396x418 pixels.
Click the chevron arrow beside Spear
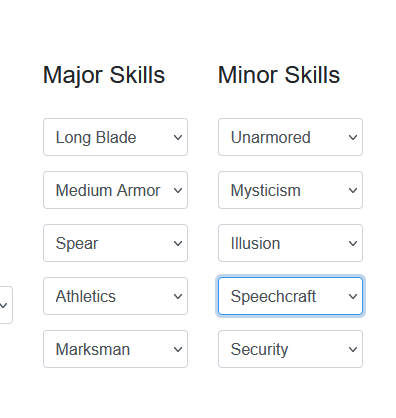[x=178, y=243]
